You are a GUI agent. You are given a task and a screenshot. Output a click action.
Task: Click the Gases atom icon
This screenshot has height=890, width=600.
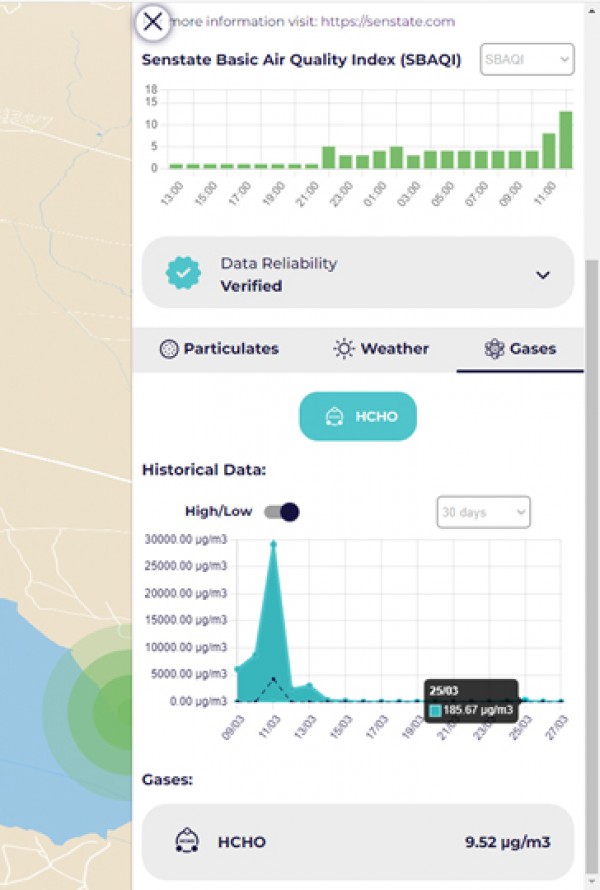click(x=493, y=349)
